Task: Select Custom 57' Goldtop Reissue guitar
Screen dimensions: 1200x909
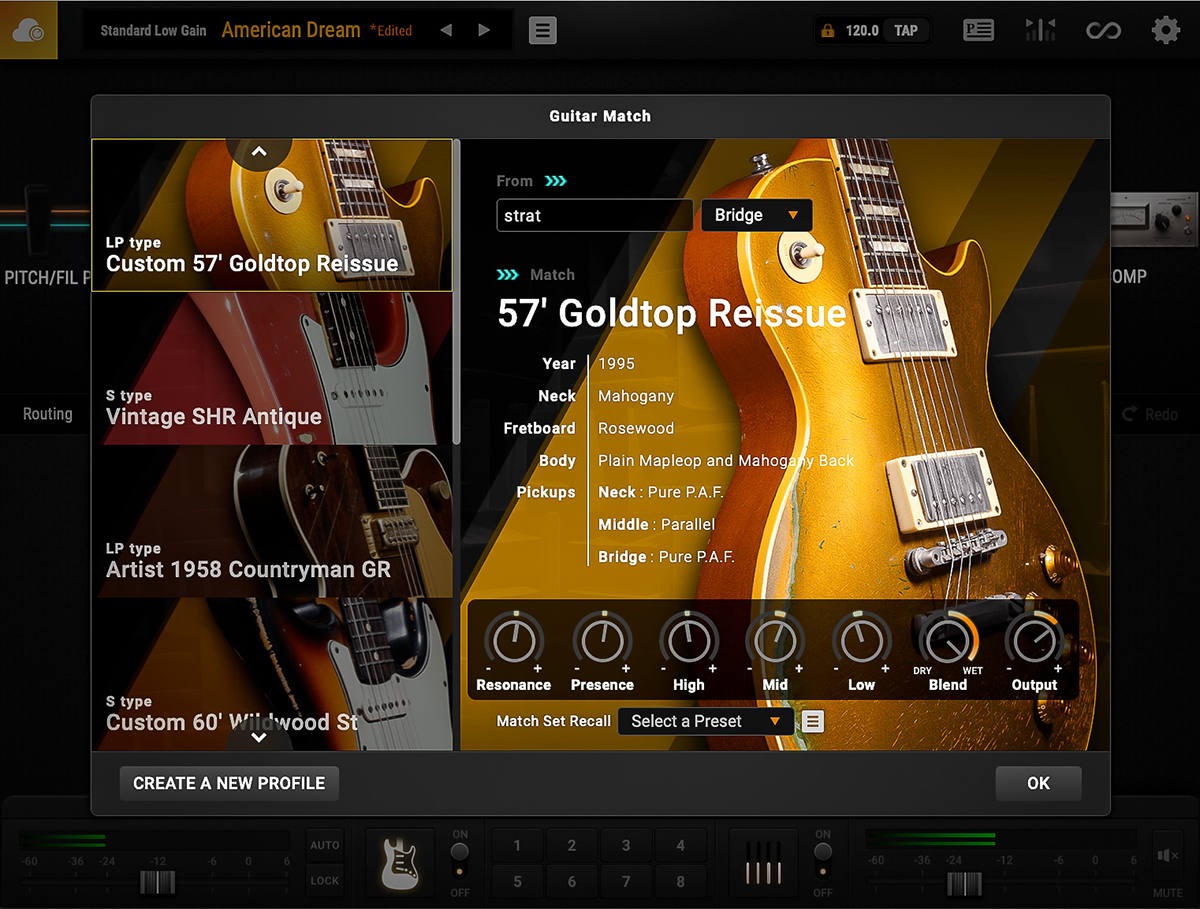Action: pos(272,215)
